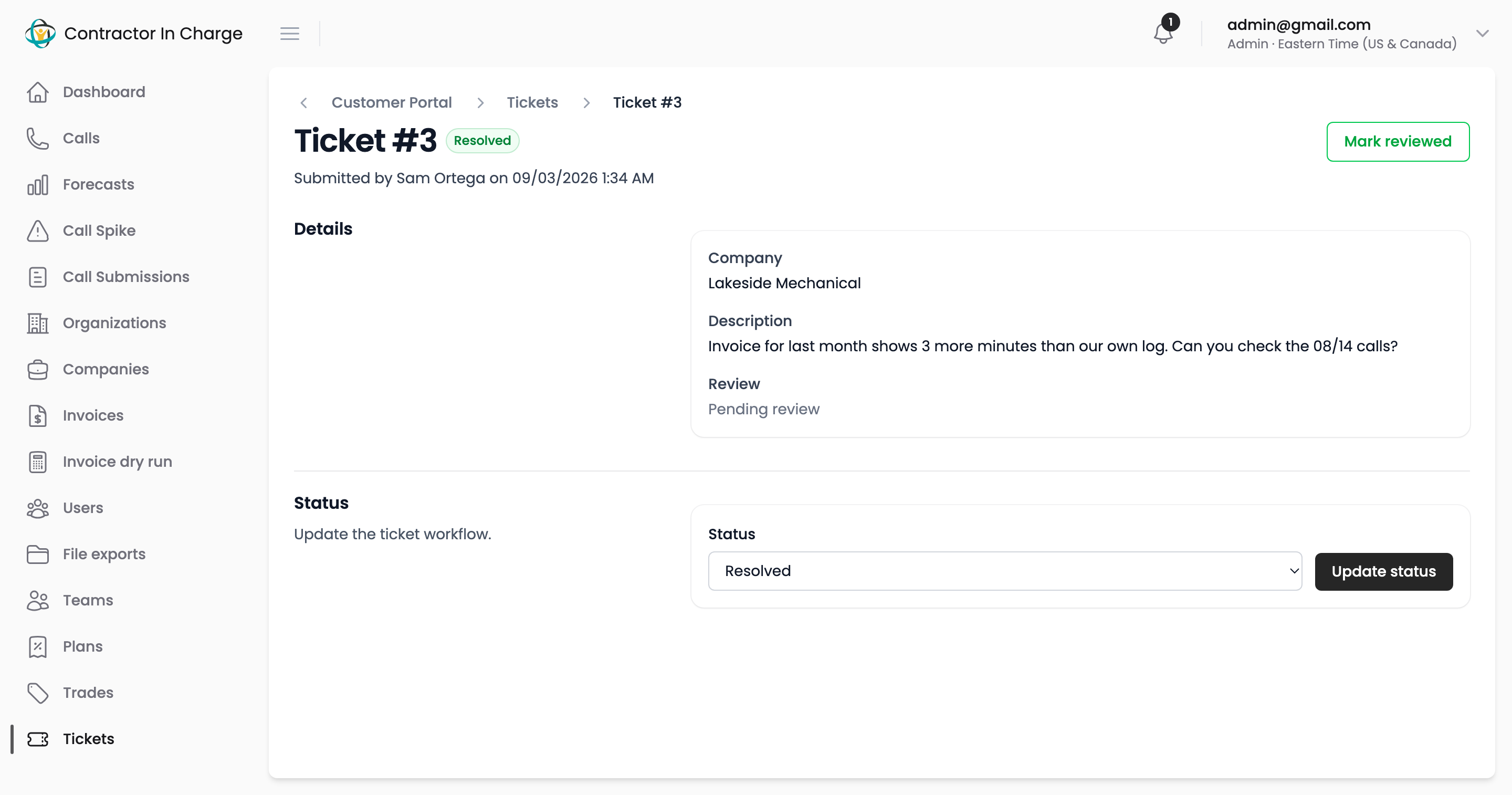Viewport: 1512px width, 795px height.
Task: Click the Forecasts bar chart icon
Action: point(38,184)
